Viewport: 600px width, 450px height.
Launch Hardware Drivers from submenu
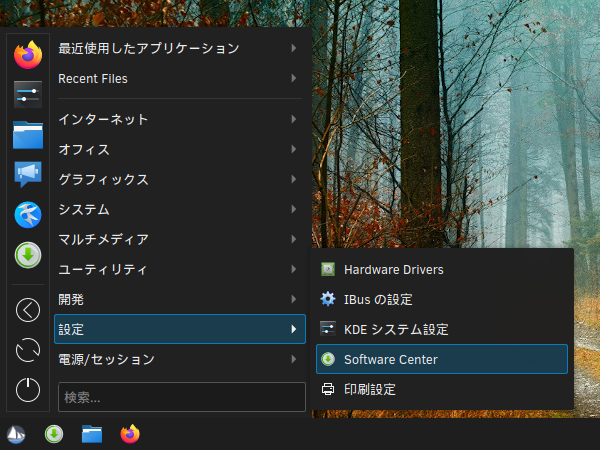(x=442, y=269)
